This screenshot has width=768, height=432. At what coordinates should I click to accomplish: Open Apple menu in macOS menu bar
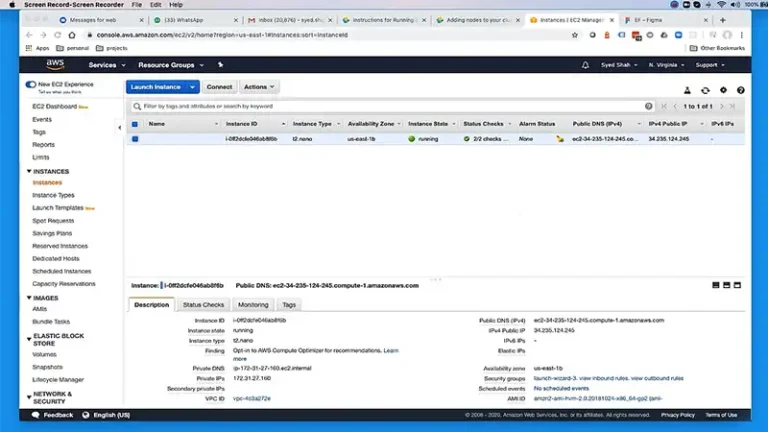pyautogui.click(x=12, y=4)
